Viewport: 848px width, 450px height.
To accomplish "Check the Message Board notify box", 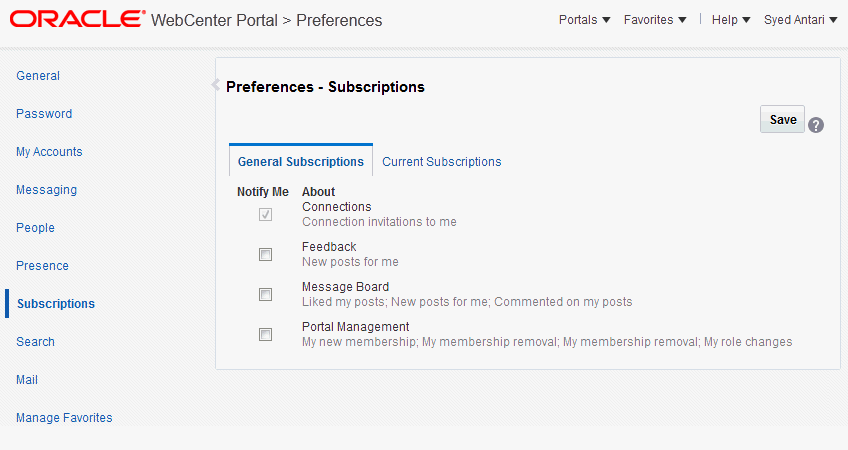I will [265, 295].
